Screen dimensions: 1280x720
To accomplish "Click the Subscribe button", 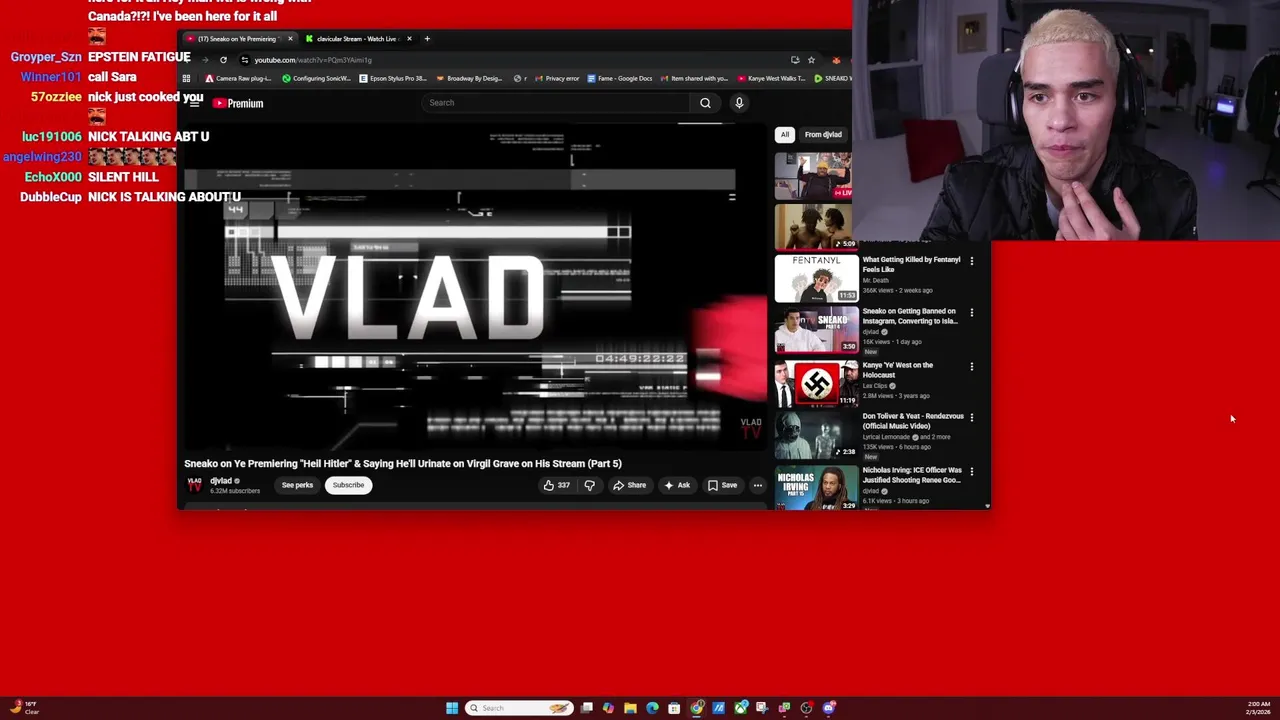I will click(348, 485).
